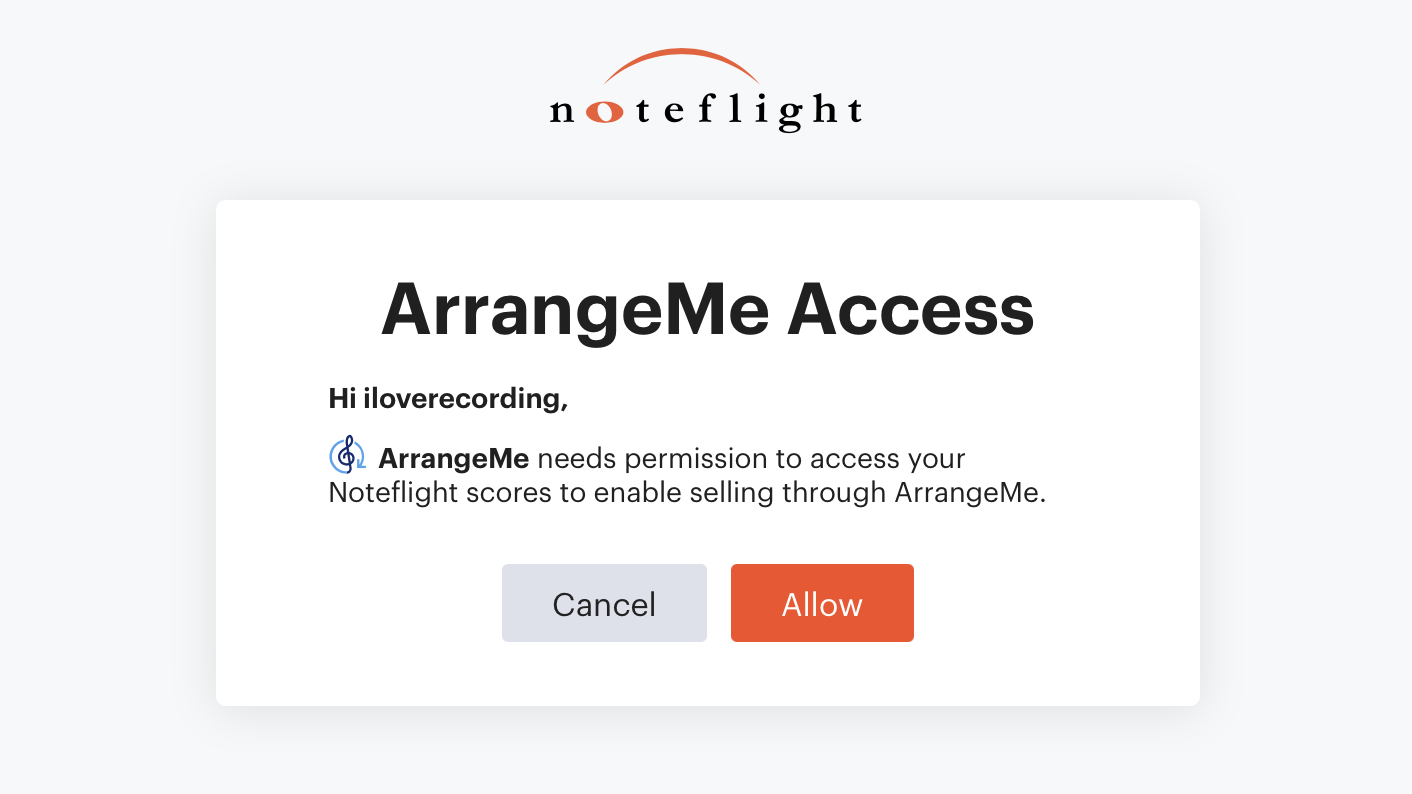Click the word Access in the heading
The height and width of the screenshot is (794, 1412).
pyautogui.click(x=910, y=308)
